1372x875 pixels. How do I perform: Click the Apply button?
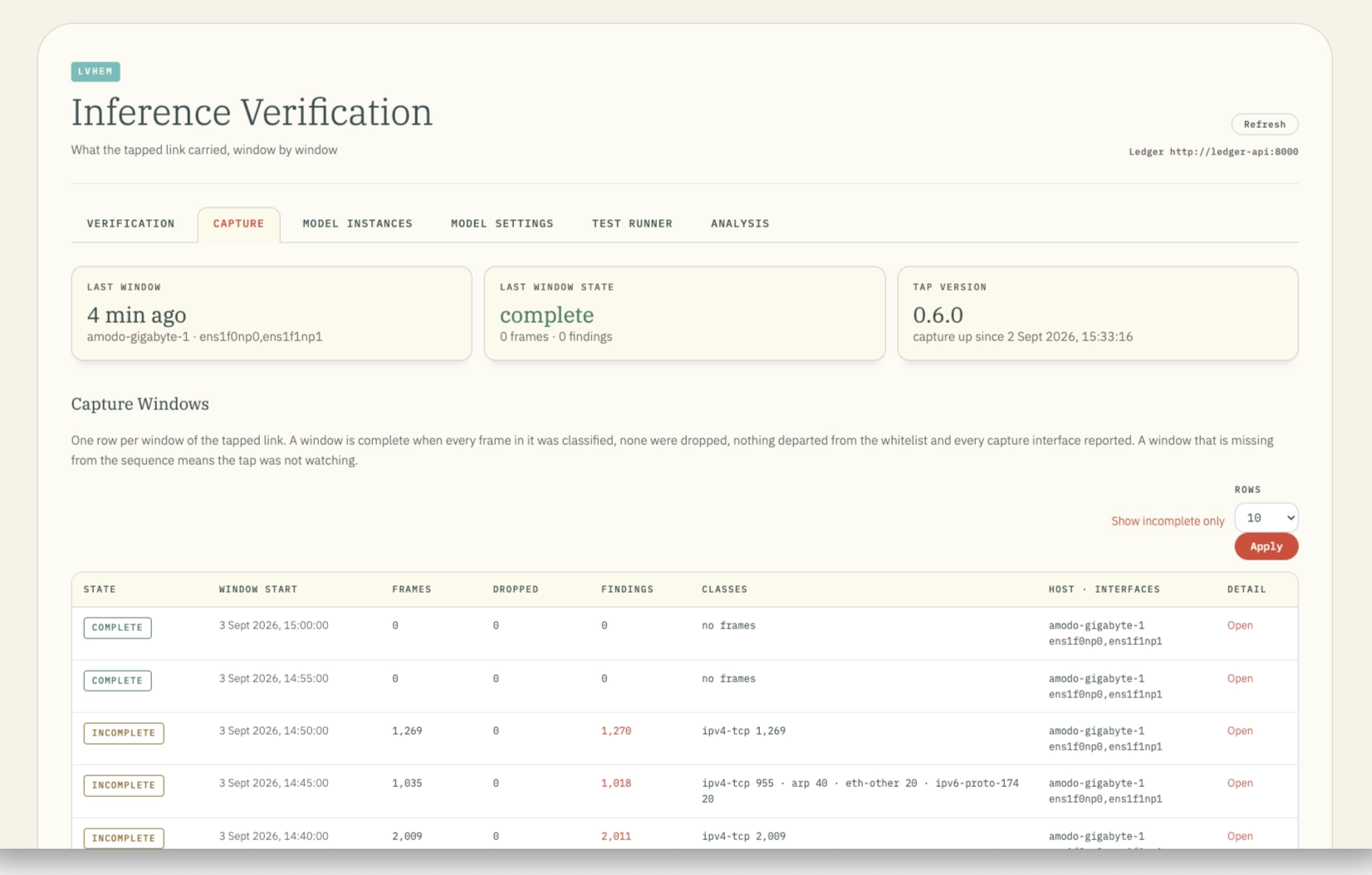tap(1266, 546)
